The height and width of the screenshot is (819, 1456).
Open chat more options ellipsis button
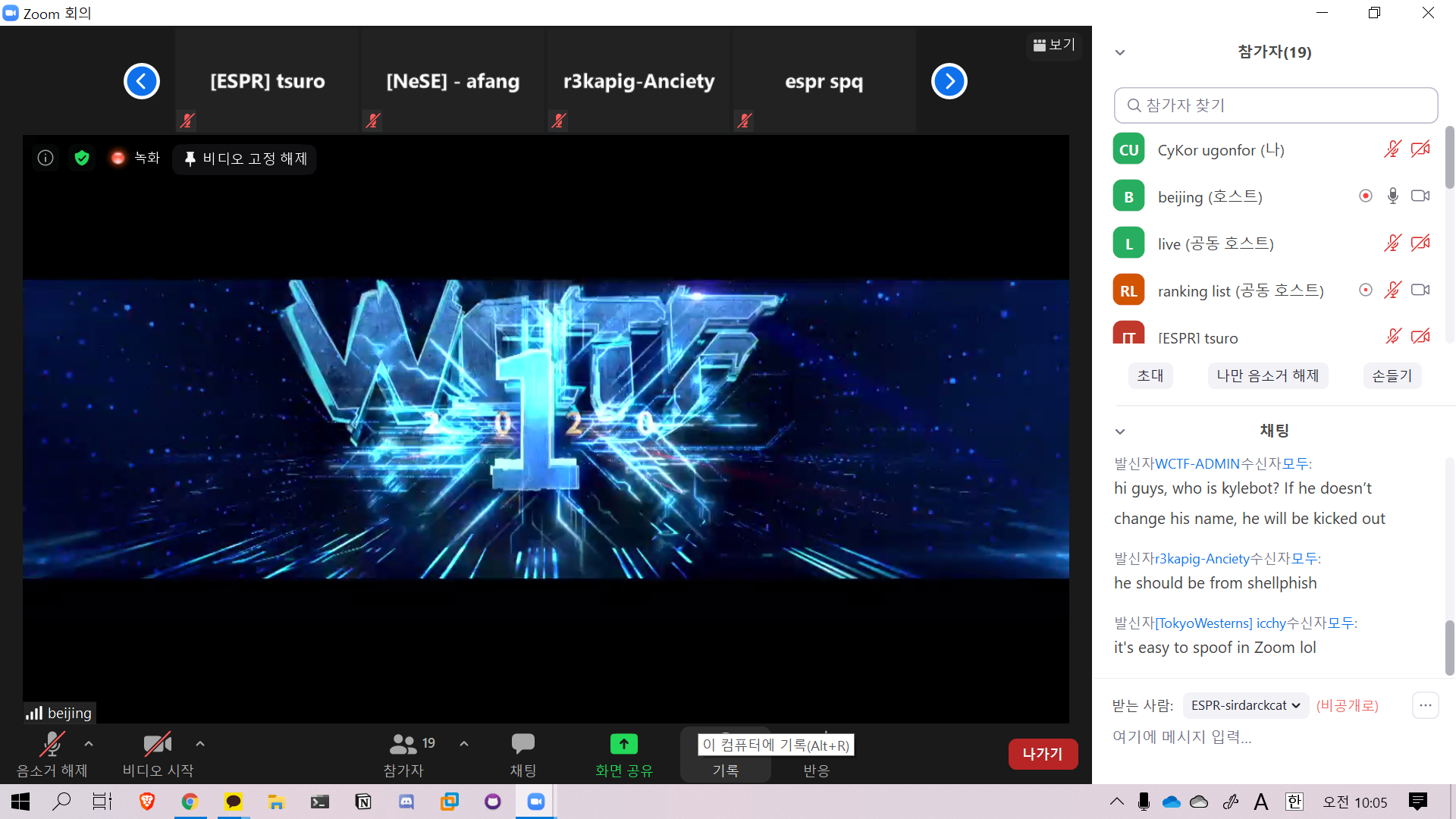[x=1425, y=705]
